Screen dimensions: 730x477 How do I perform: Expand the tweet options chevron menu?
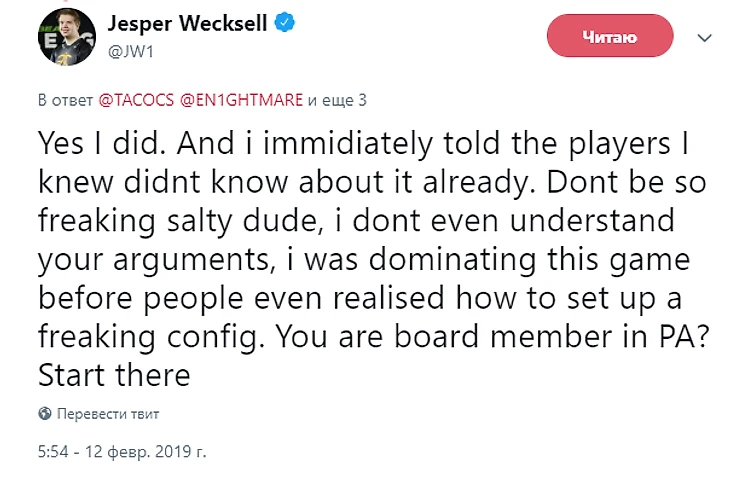click(705, 38)
